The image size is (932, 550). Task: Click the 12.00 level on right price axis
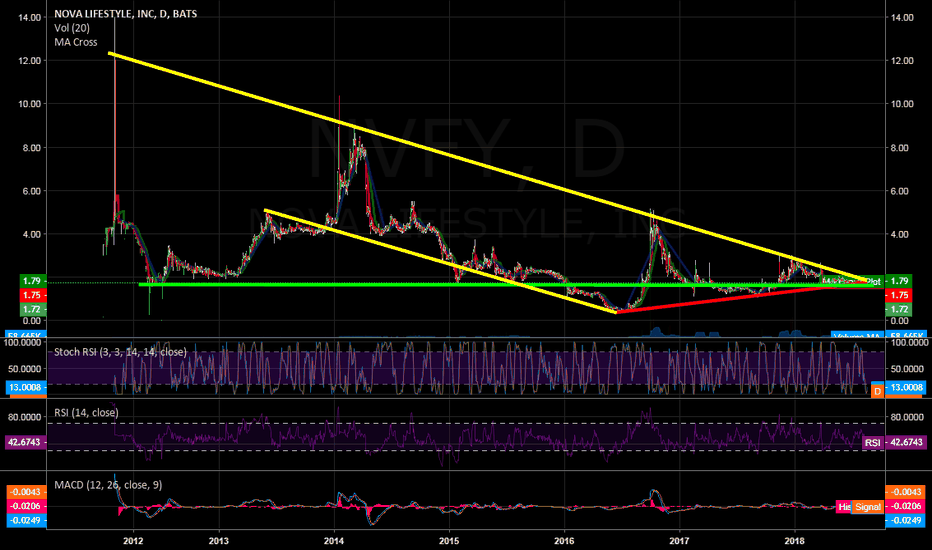(x=902, y=61)
